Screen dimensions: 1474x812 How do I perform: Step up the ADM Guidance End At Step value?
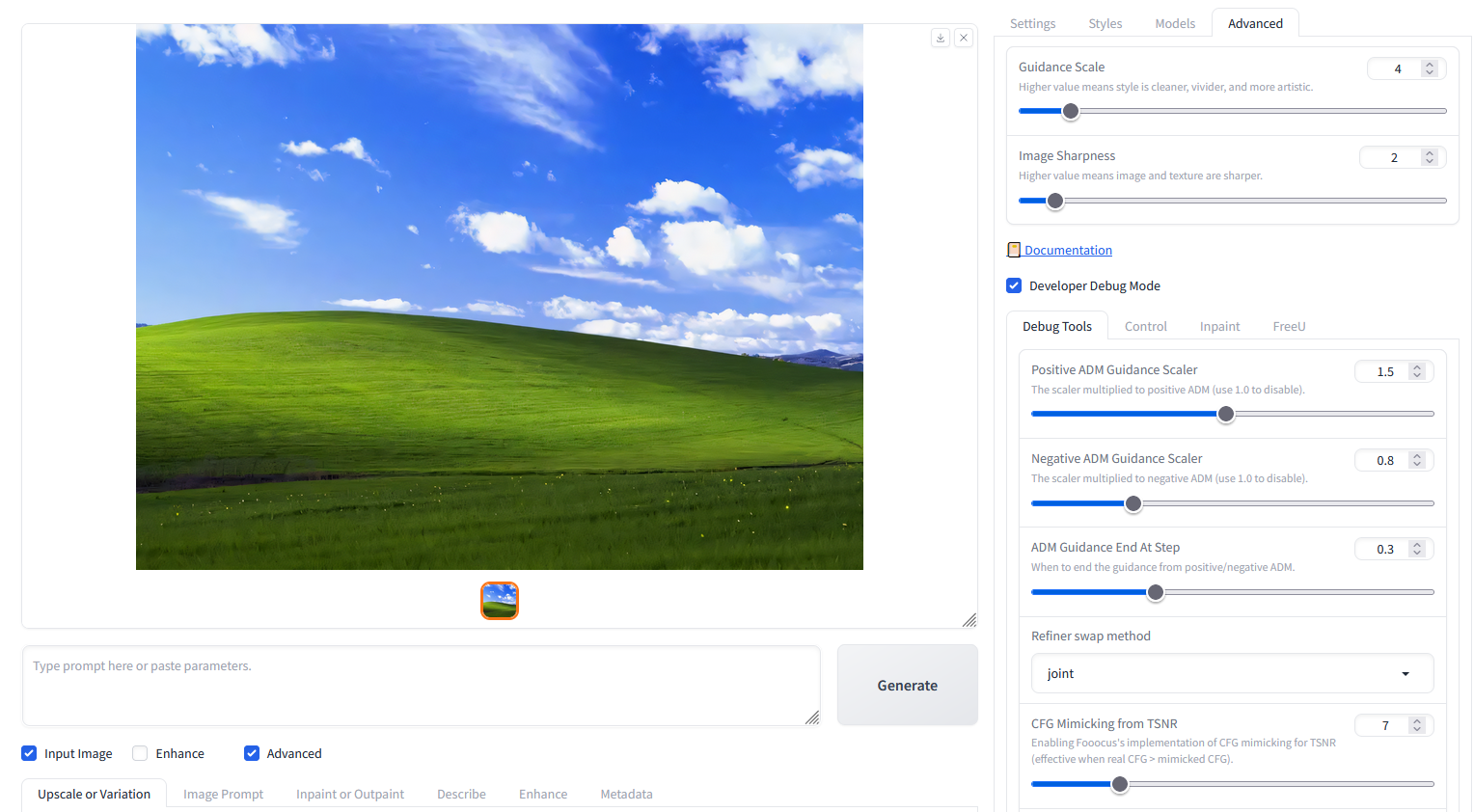pos(1417,545)
